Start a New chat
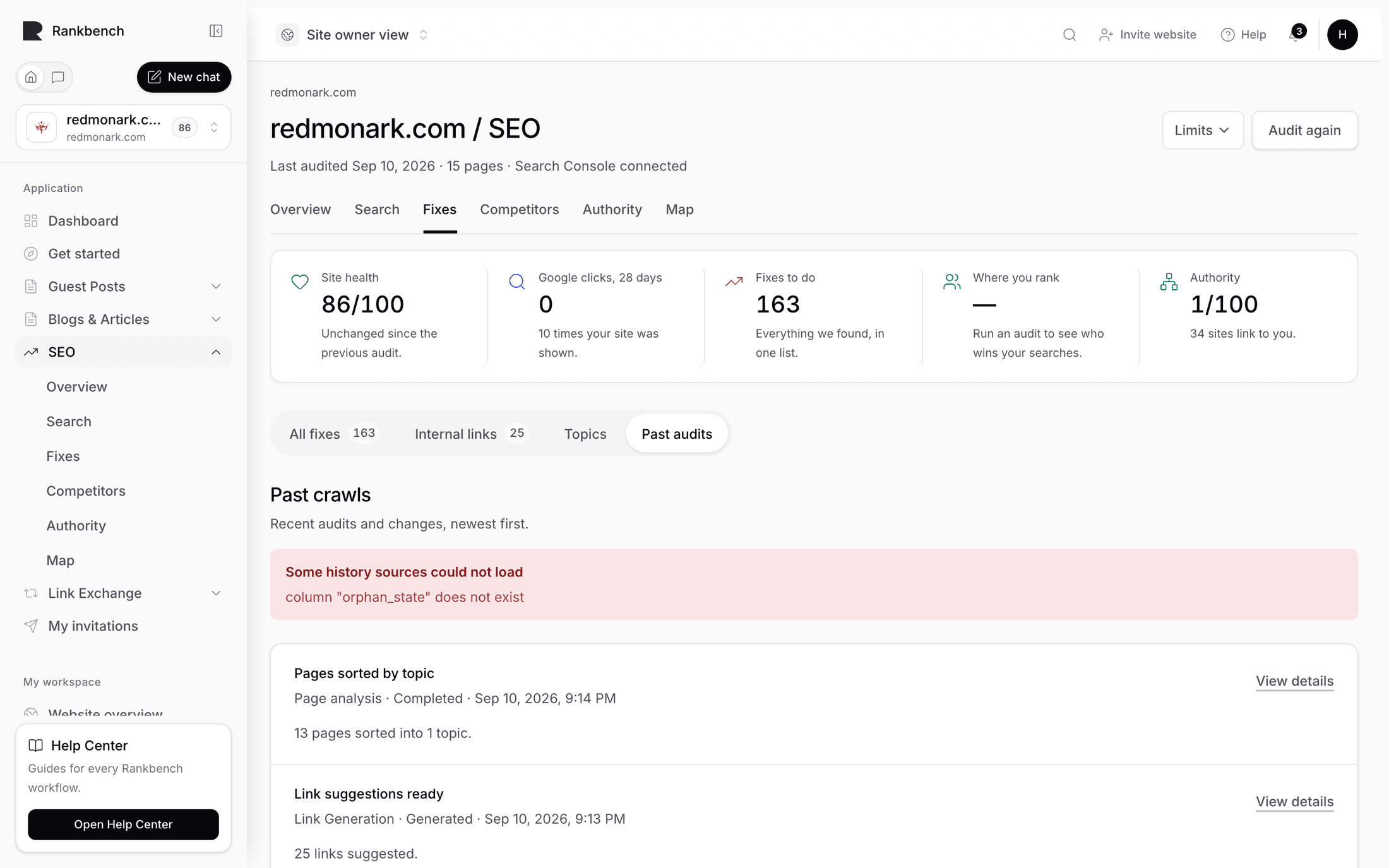 click(x=184, y=77)
